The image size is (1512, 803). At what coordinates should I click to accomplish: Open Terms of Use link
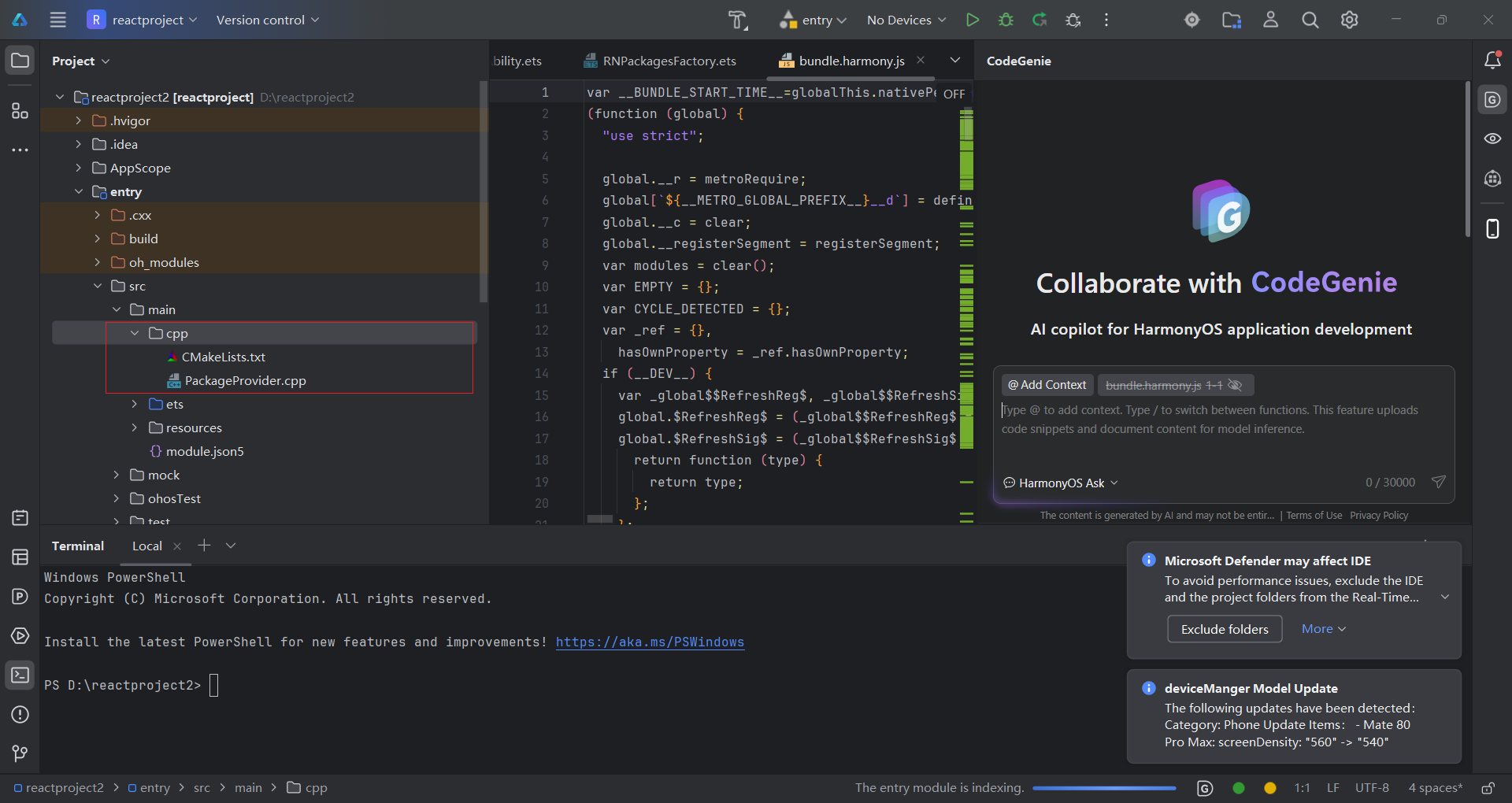pyautogui.click(x=1314, y=516)
